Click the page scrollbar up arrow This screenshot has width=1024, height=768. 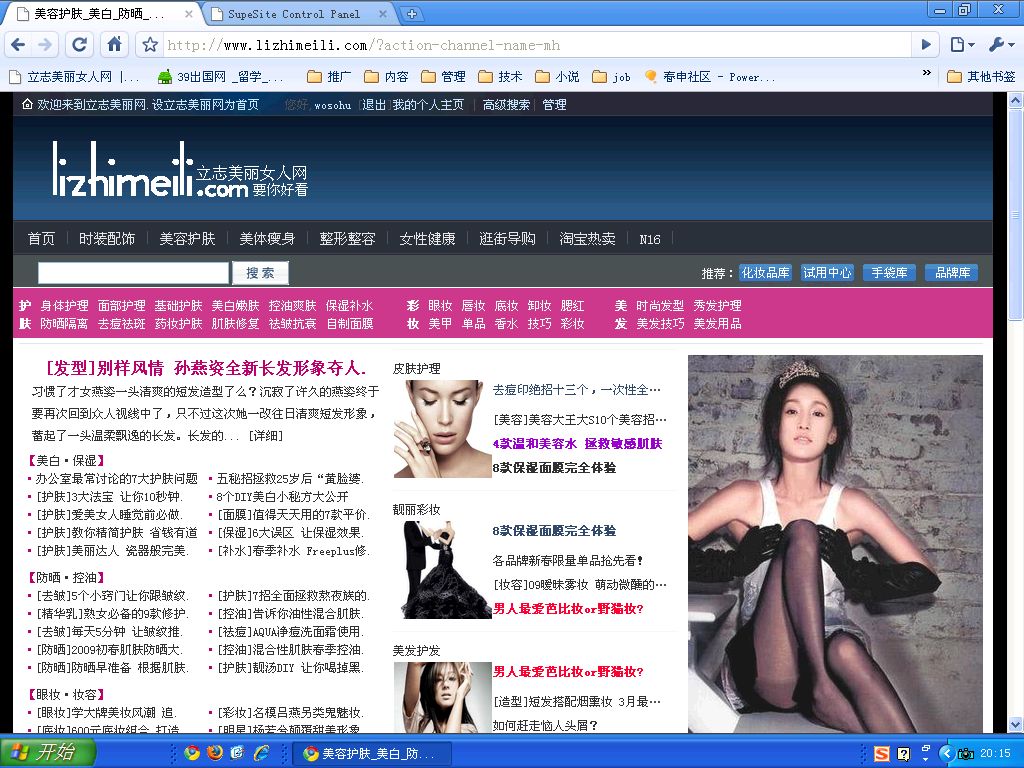(x=1016, y=101)
